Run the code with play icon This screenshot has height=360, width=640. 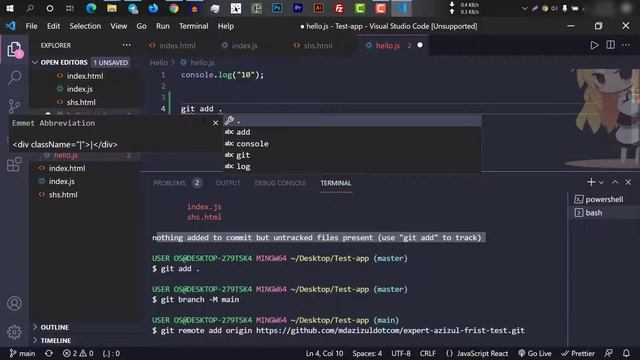click(594, 45)
